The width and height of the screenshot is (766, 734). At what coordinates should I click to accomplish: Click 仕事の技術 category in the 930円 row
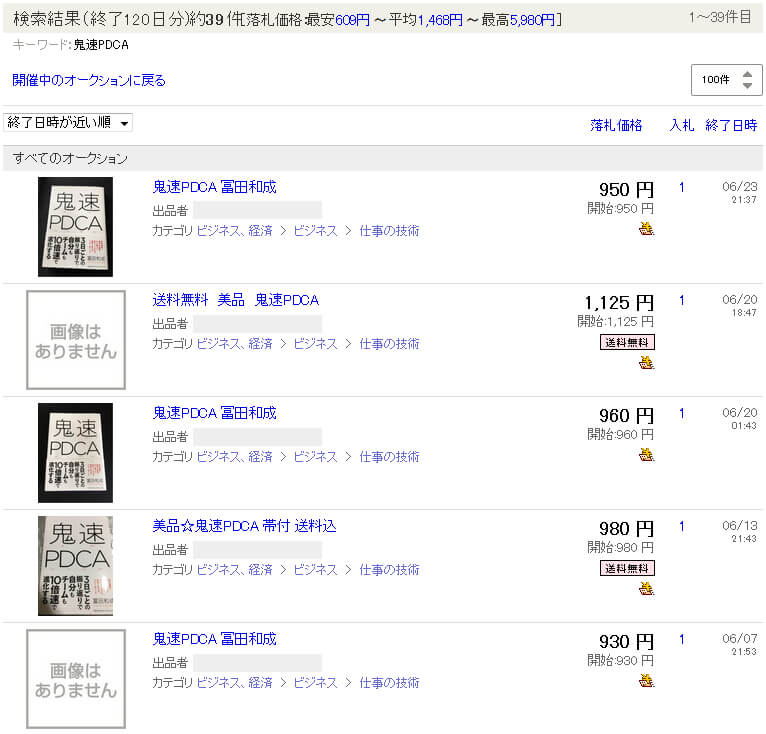[x=389, y=682]
